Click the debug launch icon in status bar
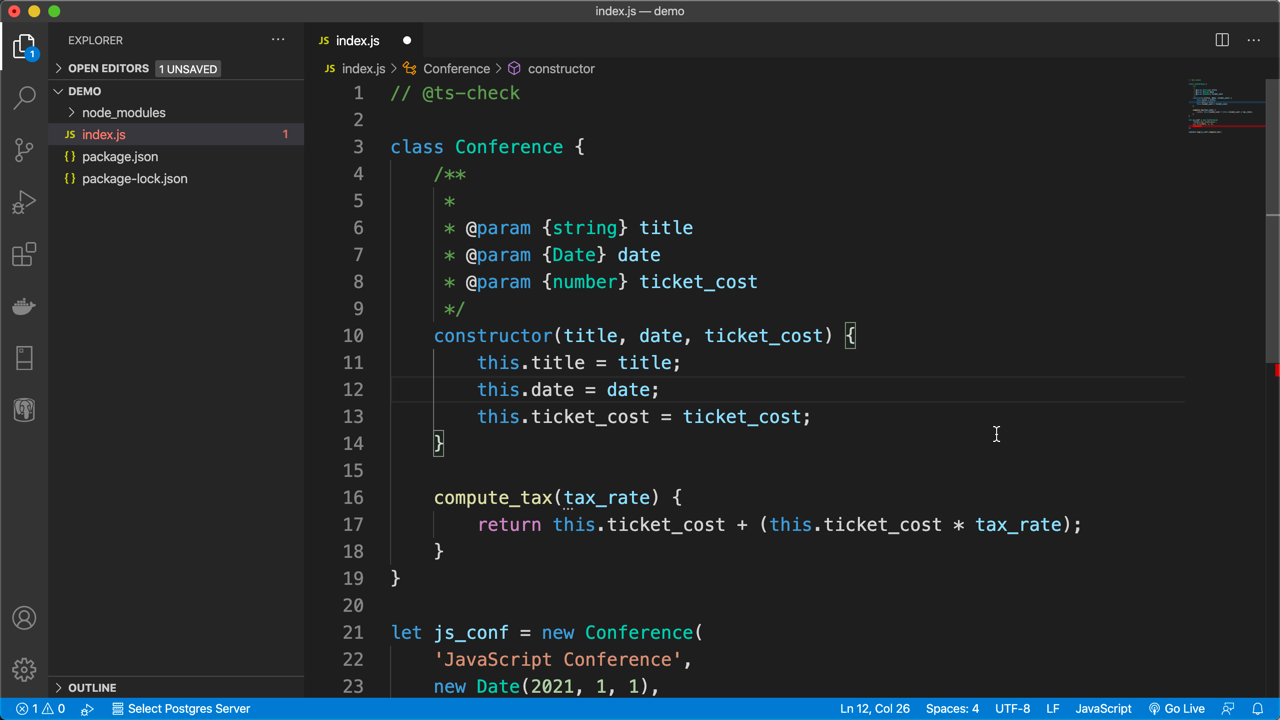 (x=88, y=708)
